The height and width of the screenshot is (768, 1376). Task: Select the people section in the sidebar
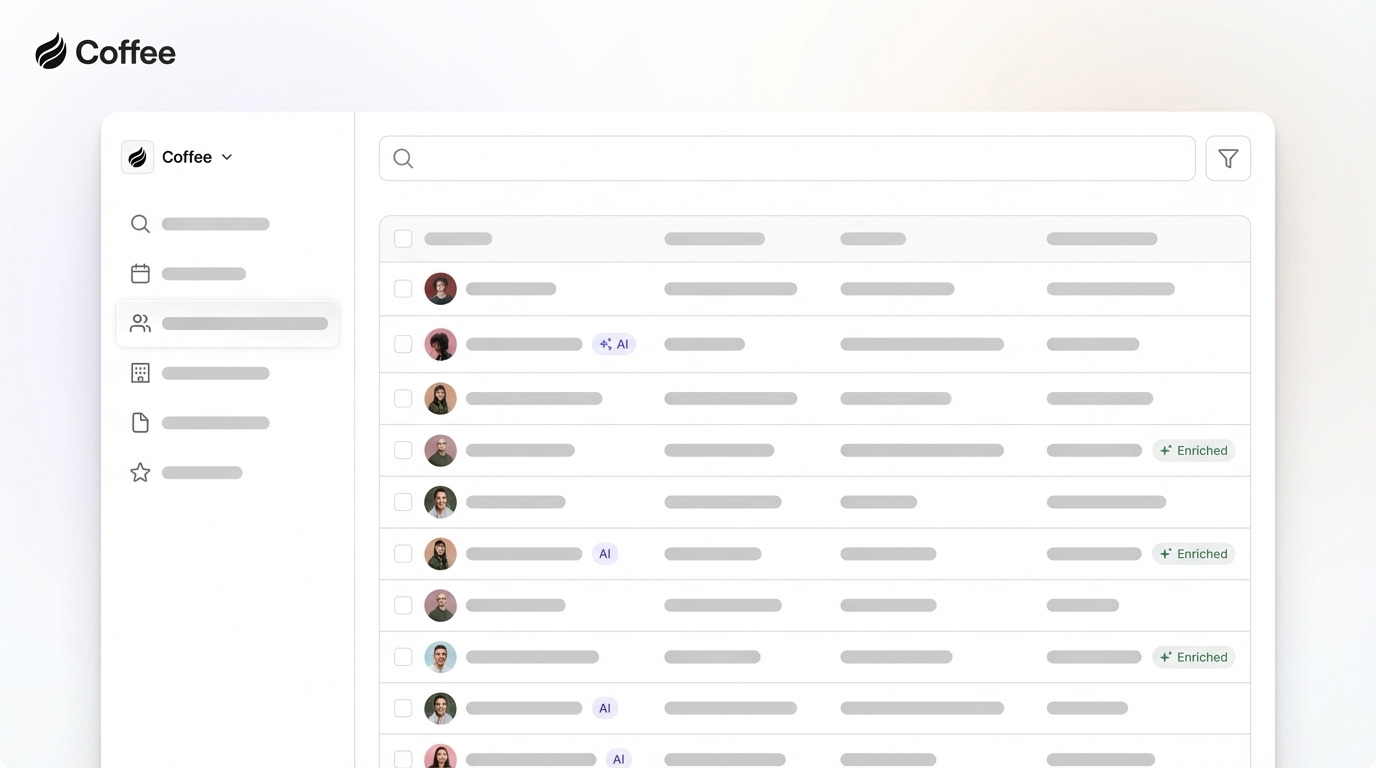pyautogui.click(x=140, y=322)
